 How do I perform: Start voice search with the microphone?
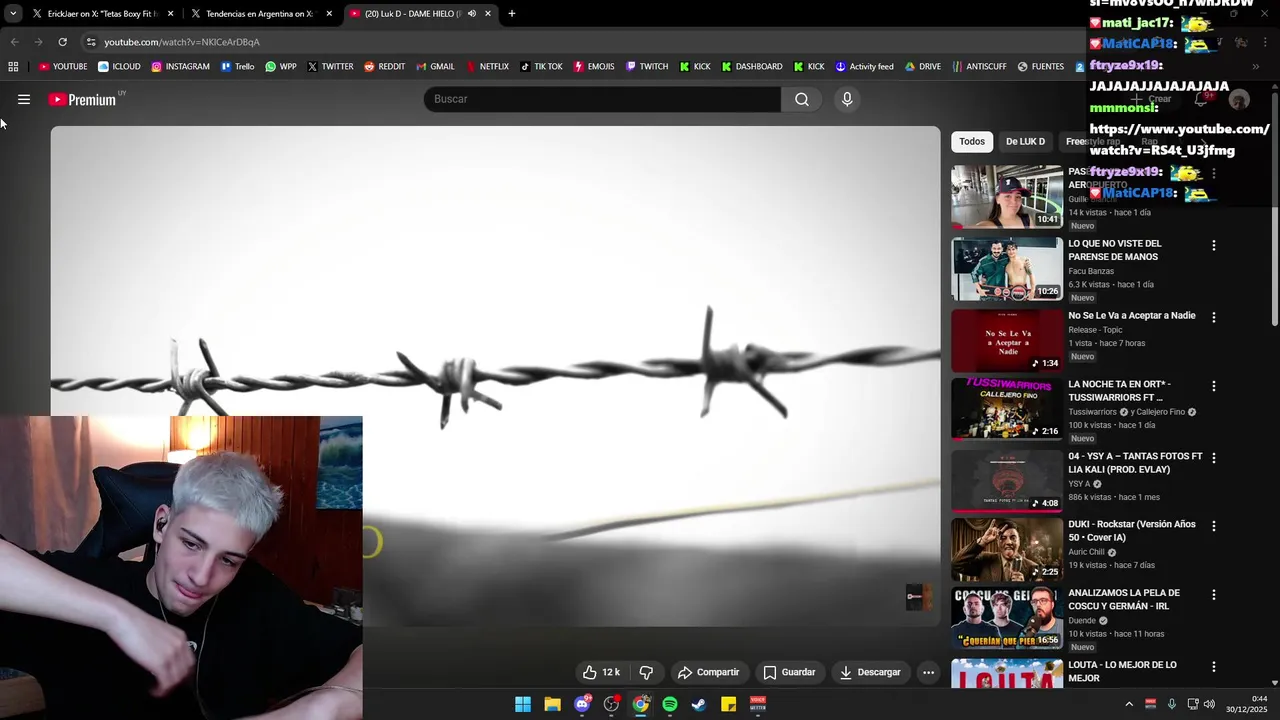pyautogui.click(x=847, y=99)
